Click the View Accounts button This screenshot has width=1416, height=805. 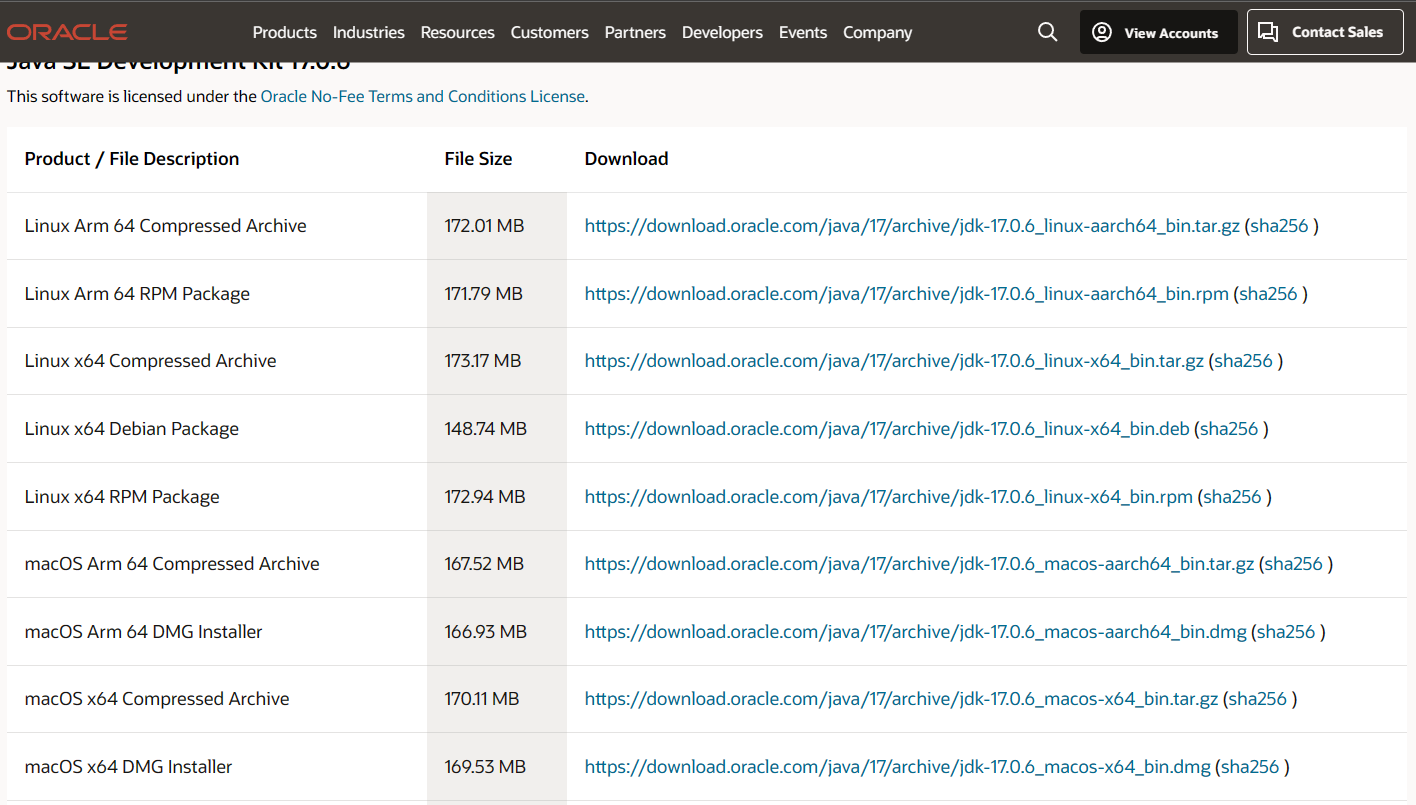click(1158, 32)
